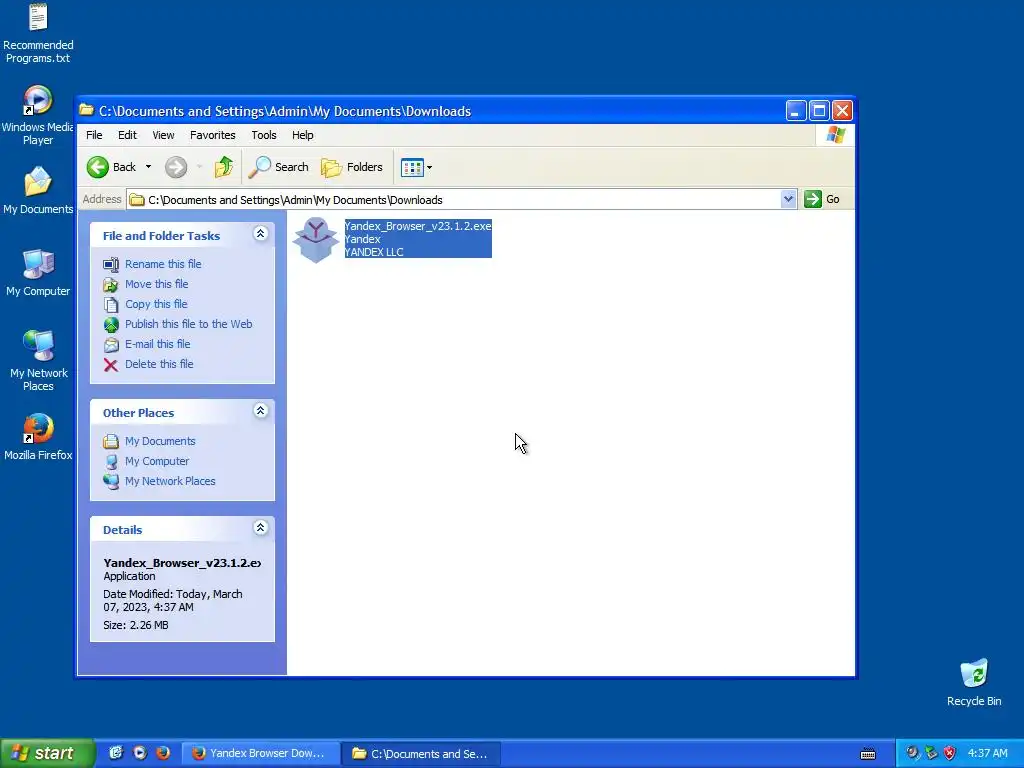Image resolution: width=1024 pixels, height=768 pixels.
Task: Click the first system tray icon
Action: (x=913, y=753)
